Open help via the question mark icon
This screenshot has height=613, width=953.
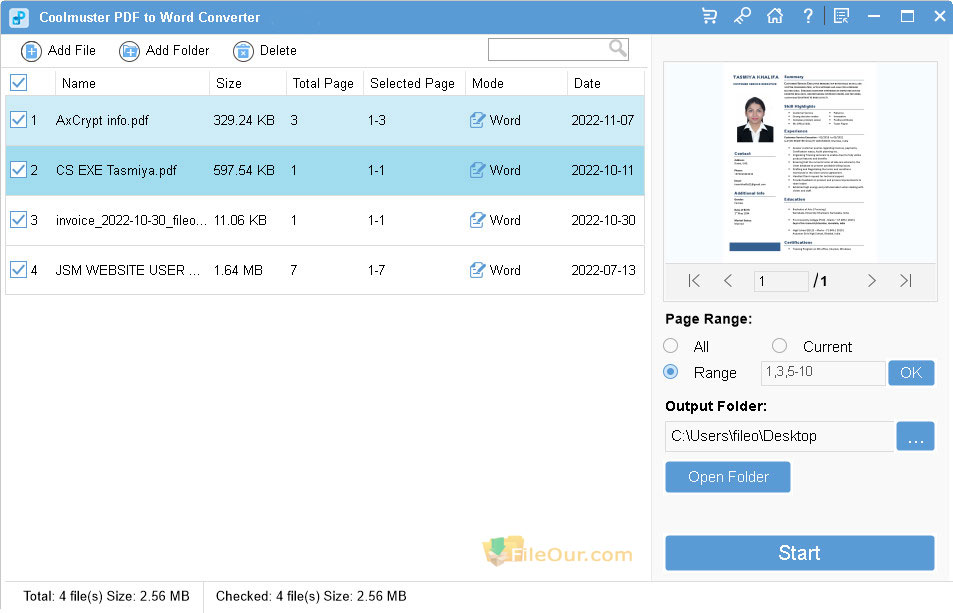[807, 16]
